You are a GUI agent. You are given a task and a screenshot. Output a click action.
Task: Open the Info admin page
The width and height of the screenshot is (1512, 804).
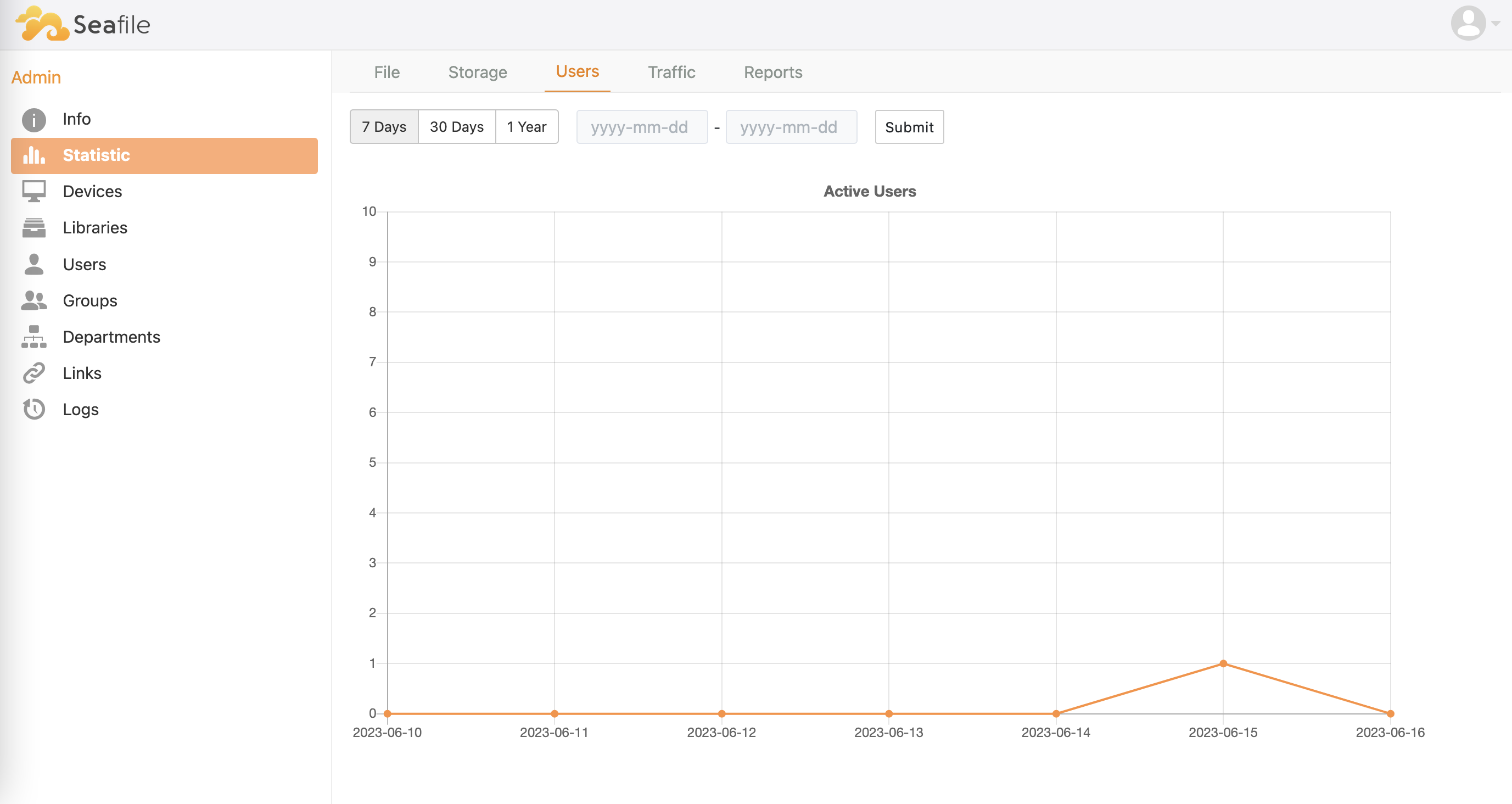[x=164, y=119]
